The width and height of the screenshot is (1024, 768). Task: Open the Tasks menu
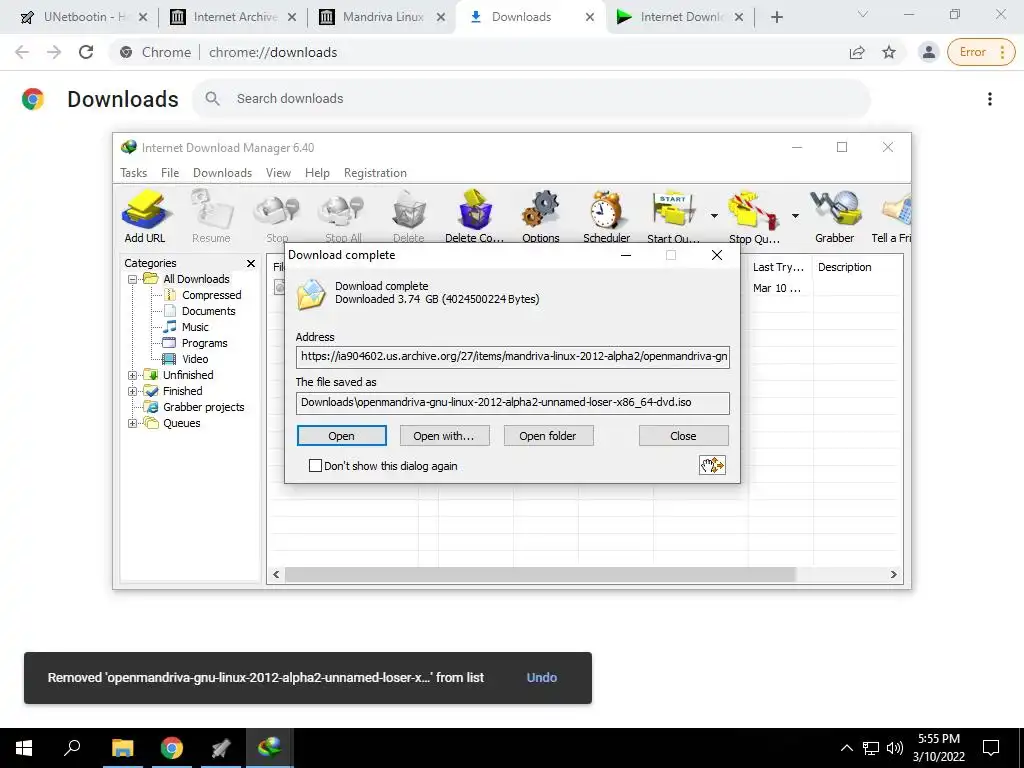click(x=133, y=173)
